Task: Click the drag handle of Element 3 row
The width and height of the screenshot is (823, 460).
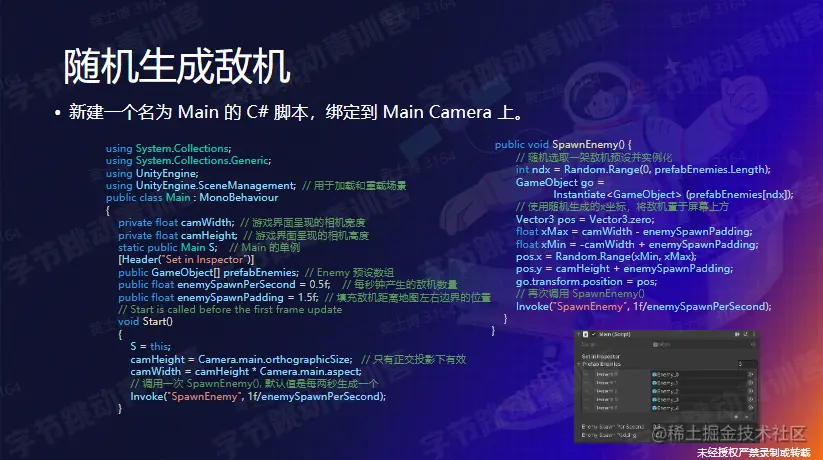Action: (x=586, y=400)
